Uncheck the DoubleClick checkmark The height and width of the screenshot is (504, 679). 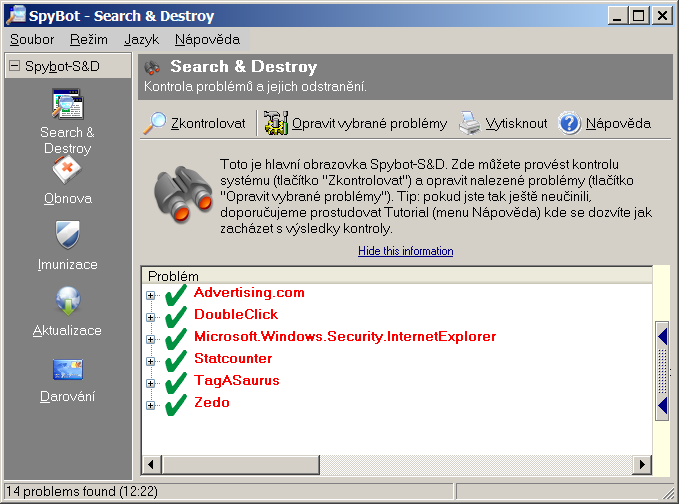(176, 317)
